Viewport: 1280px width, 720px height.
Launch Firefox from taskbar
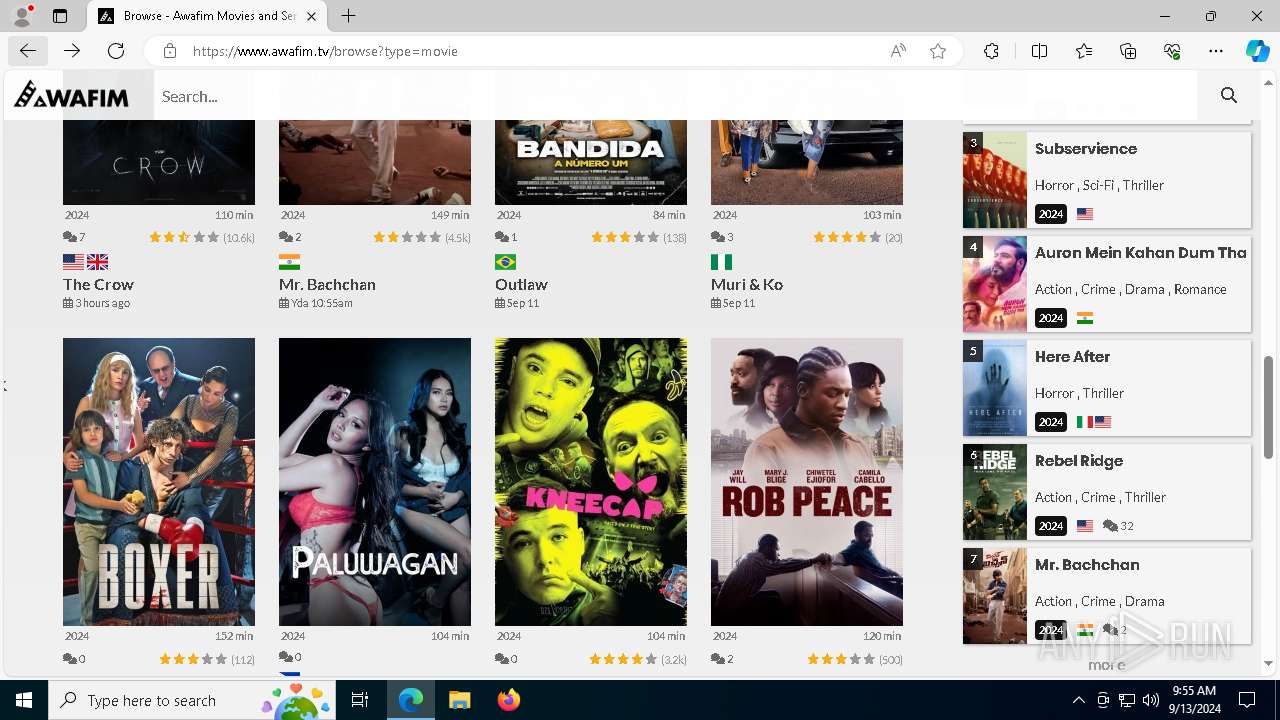click(508, 700)
